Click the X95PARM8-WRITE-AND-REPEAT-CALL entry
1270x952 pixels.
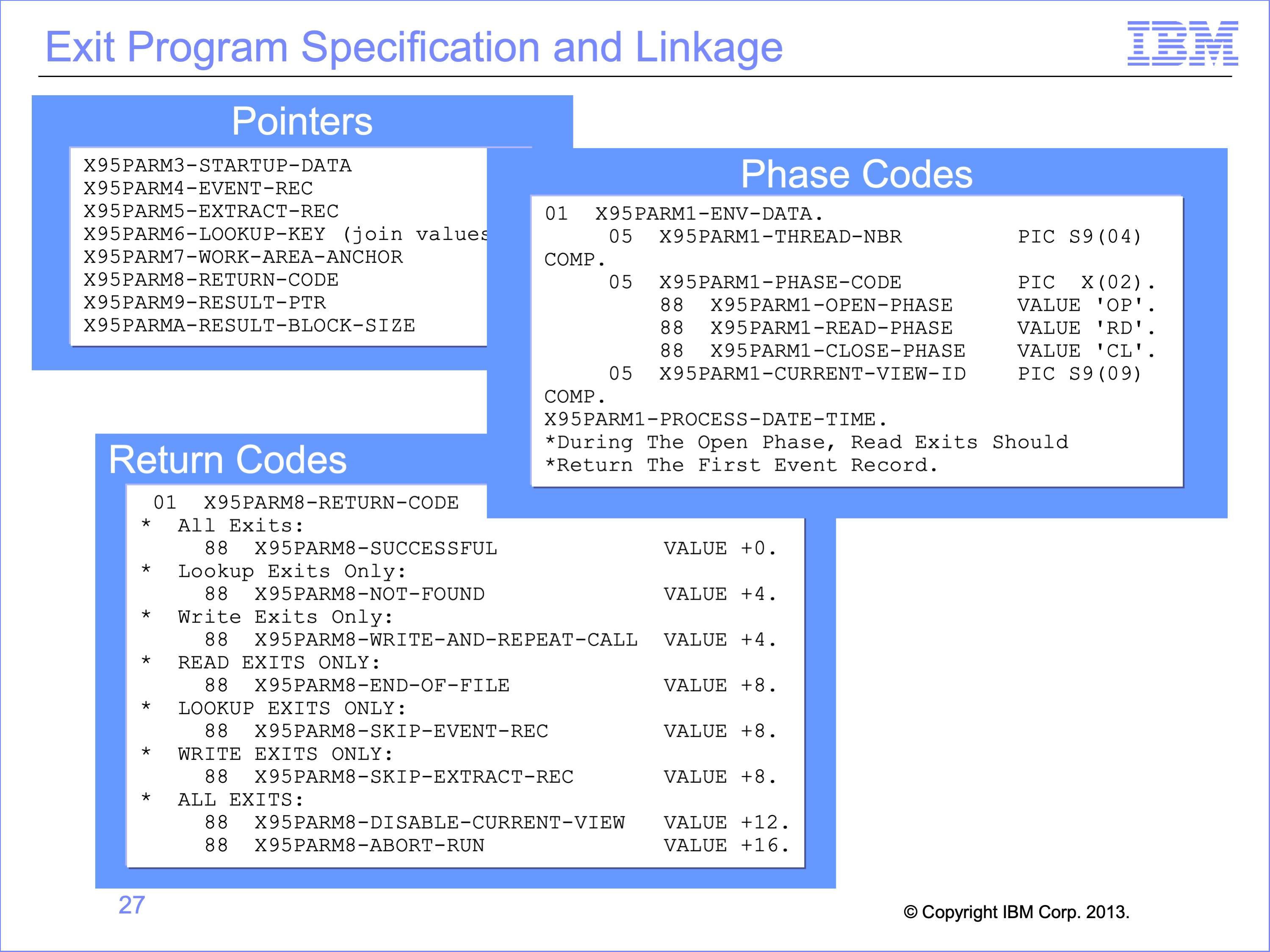(446, 640)
